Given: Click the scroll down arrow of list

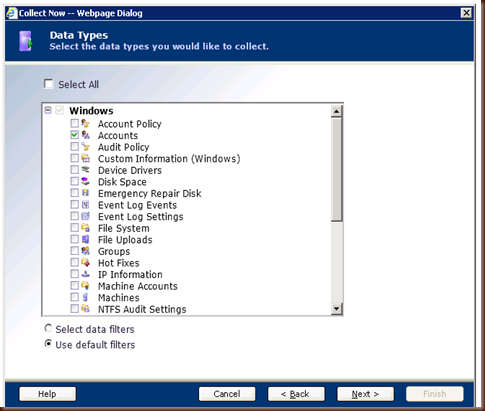Looking at the screenshot, I should click(x=336, y=308).
